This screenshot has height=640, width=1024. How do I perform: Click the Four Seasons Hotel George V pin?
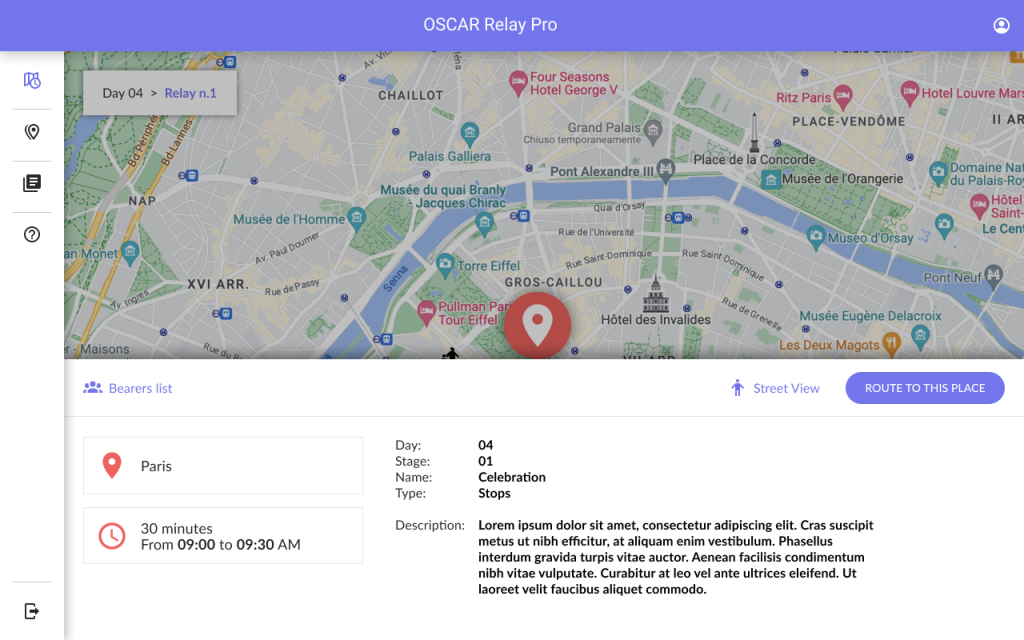518,83
